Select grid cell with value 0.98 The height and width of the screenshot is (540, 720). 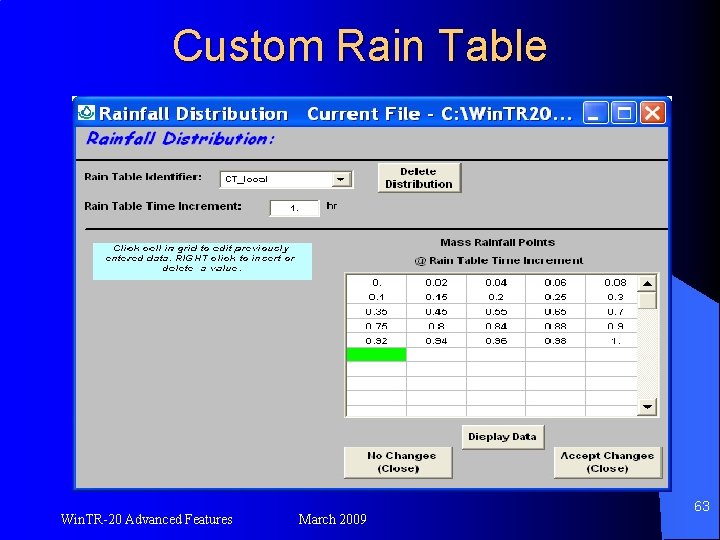[555, 341]
